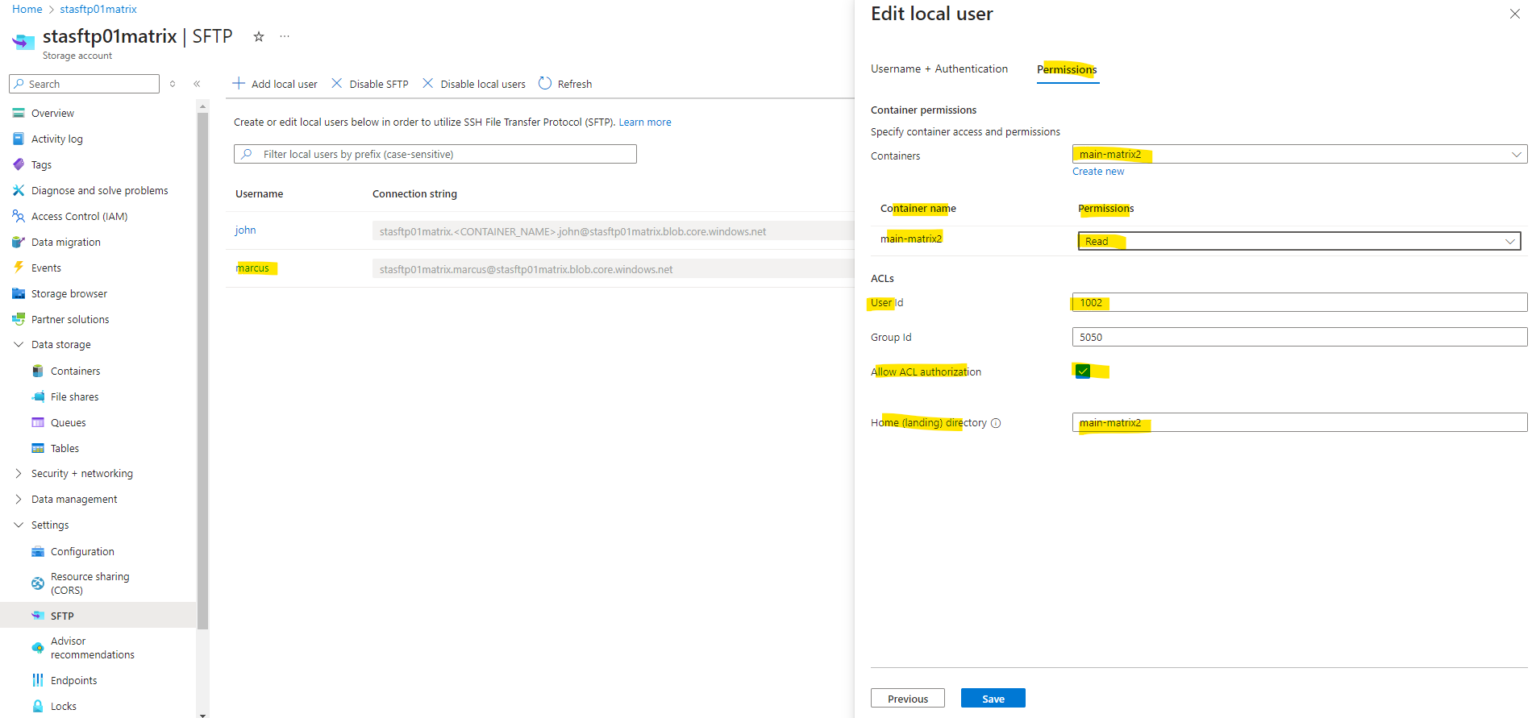Viewport: 1536px width, 718px height.
Task: Favorite stasftp01matrix with the star icon
Action: tap(258, 36)
